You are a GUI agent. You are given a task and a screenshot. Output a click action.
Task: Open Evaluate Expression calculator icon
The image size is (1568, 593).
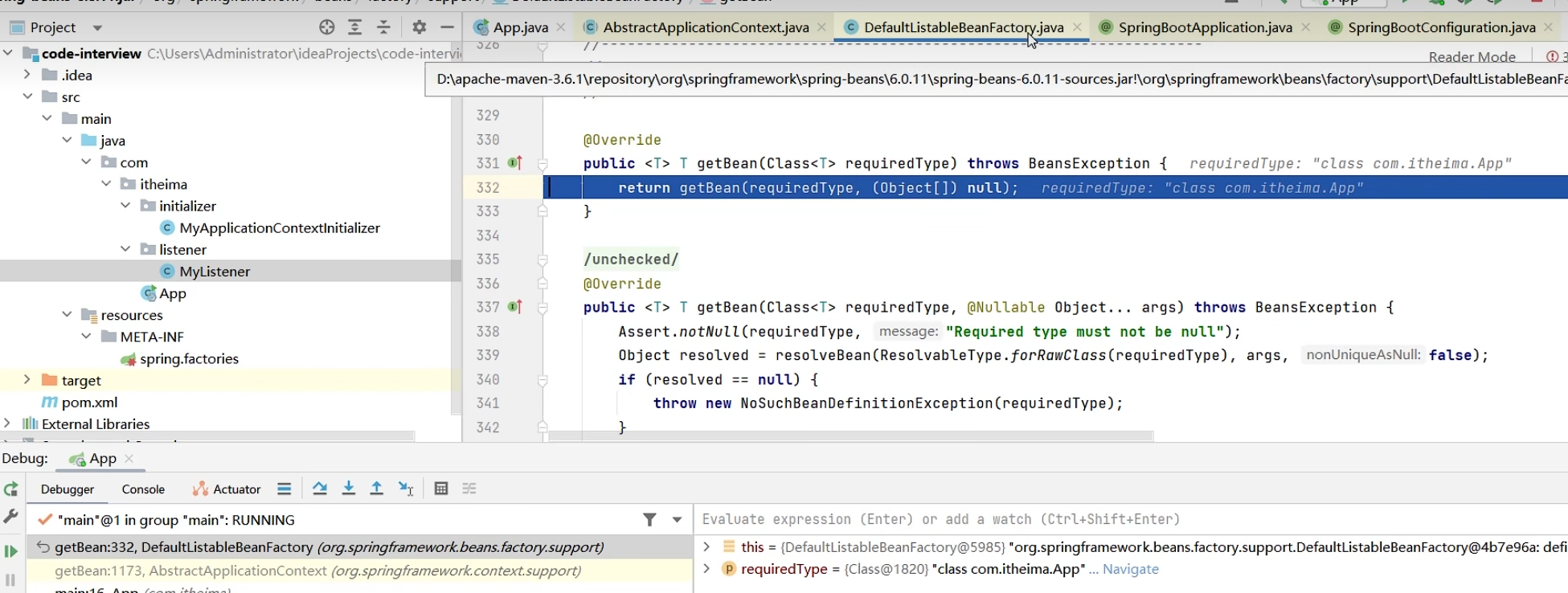pos(440,489)
